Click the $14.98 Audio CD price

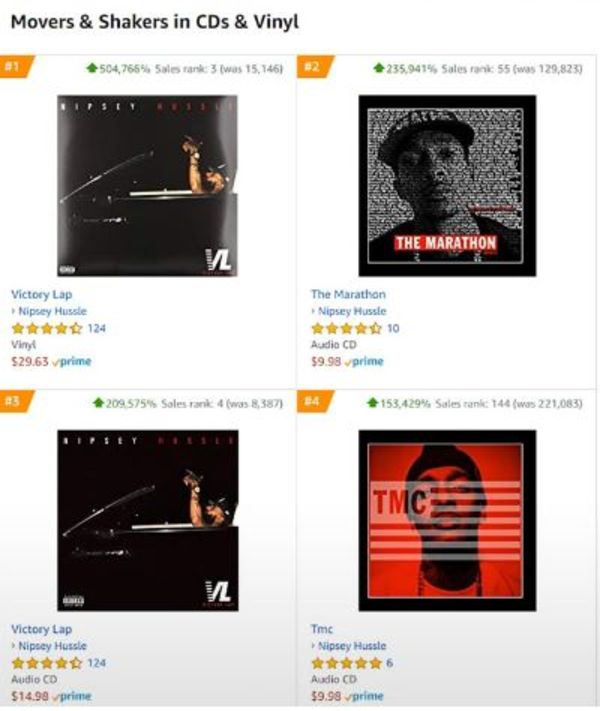click(29, 696)
